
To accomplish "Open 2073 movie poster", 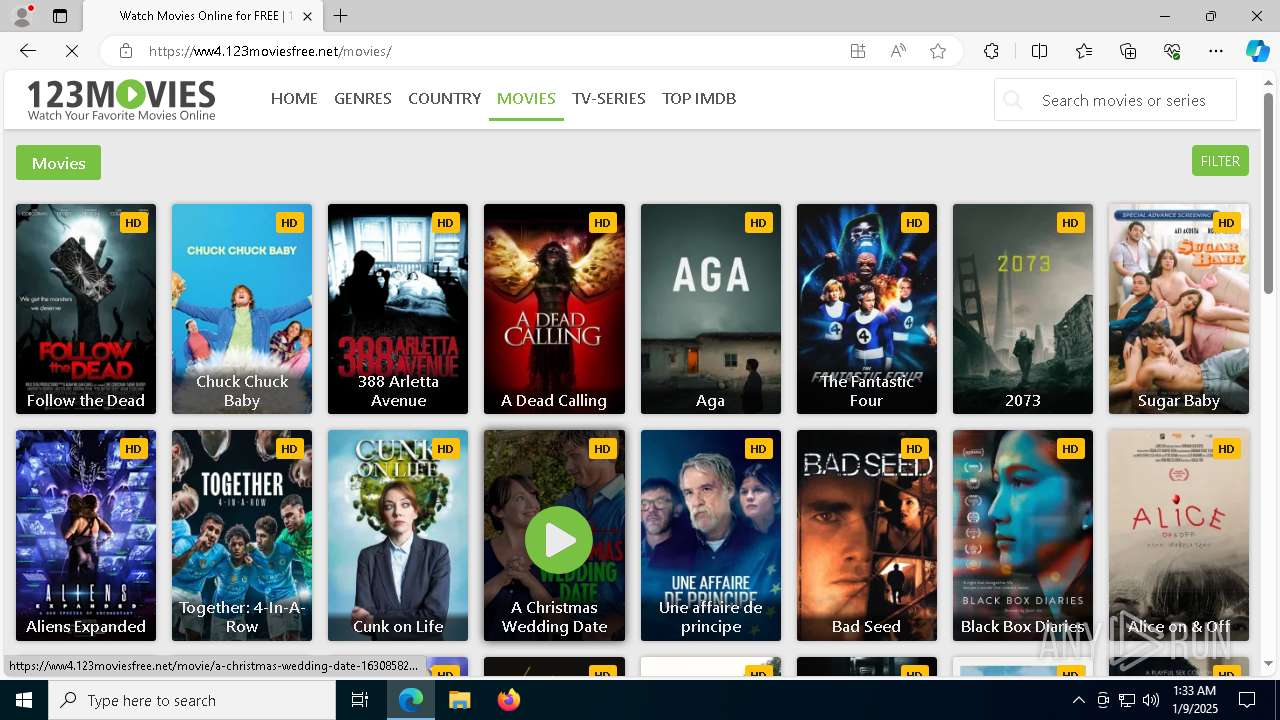I will pos(1023,309).
